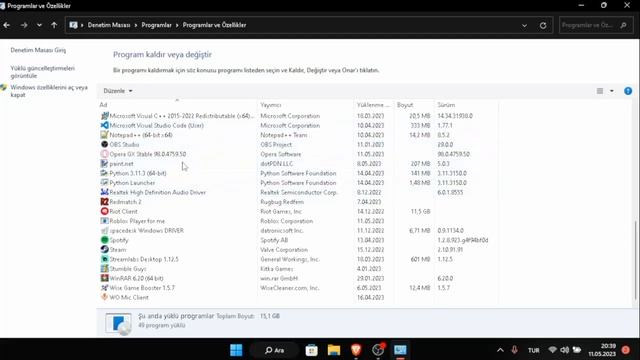The height and width of the screenshot is (360, 640).
Task: Select the OBS Project publisher cell
Action: pos(276,144)
